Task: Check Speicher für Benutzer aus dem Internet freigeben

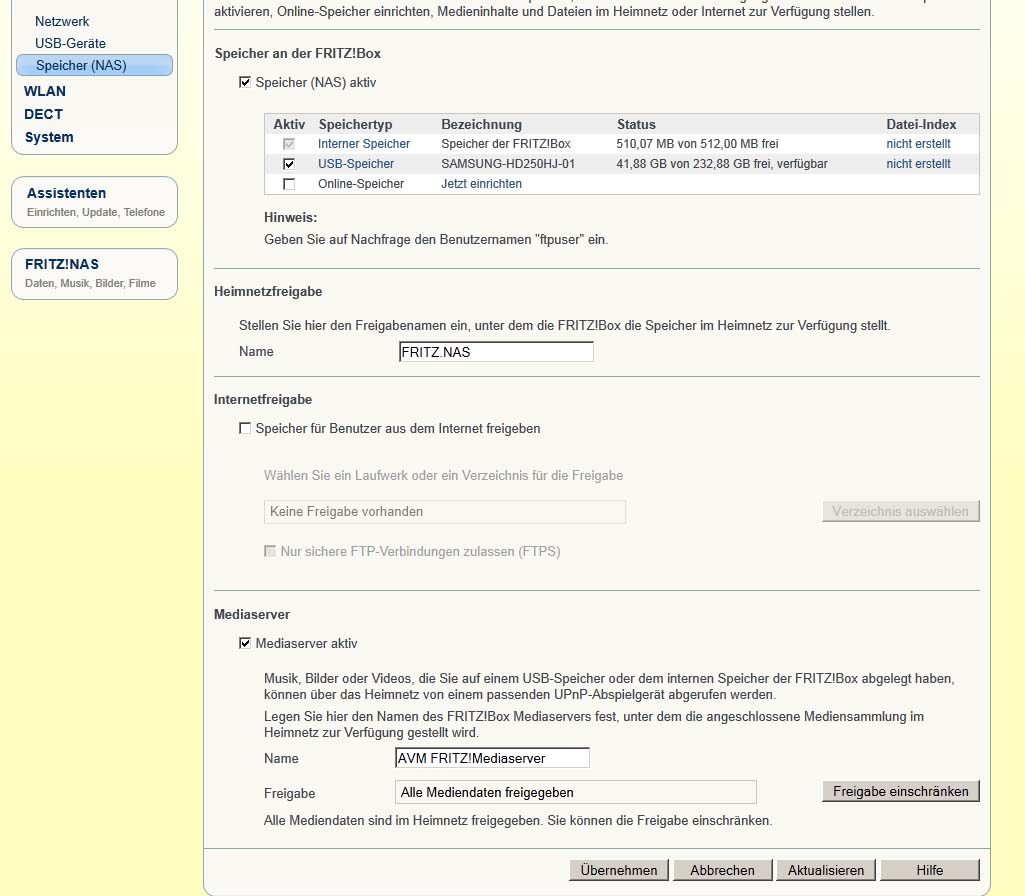Action: click(245, 428)
